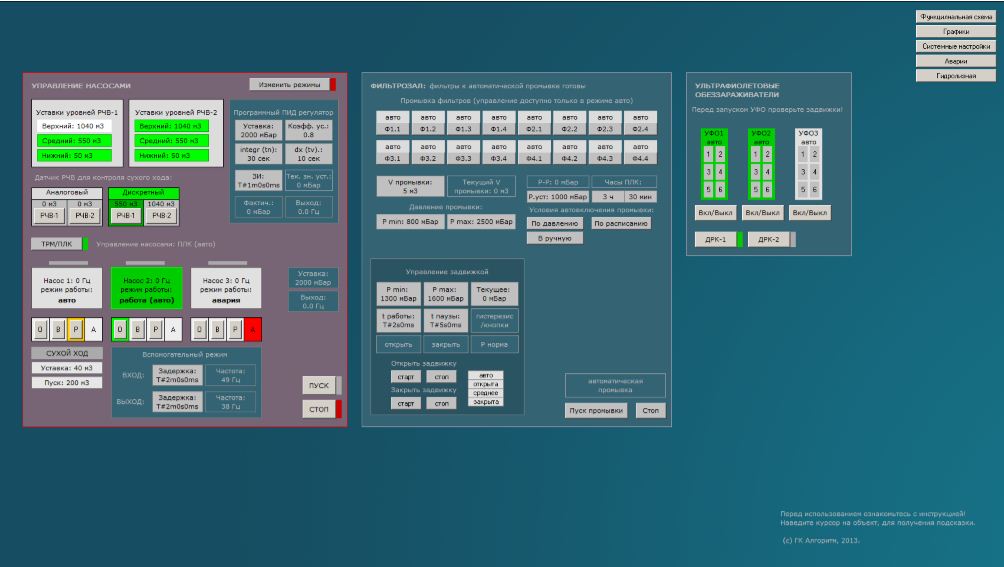Switch to the Графики view
Screen dimensions: 1004x567
955,32
